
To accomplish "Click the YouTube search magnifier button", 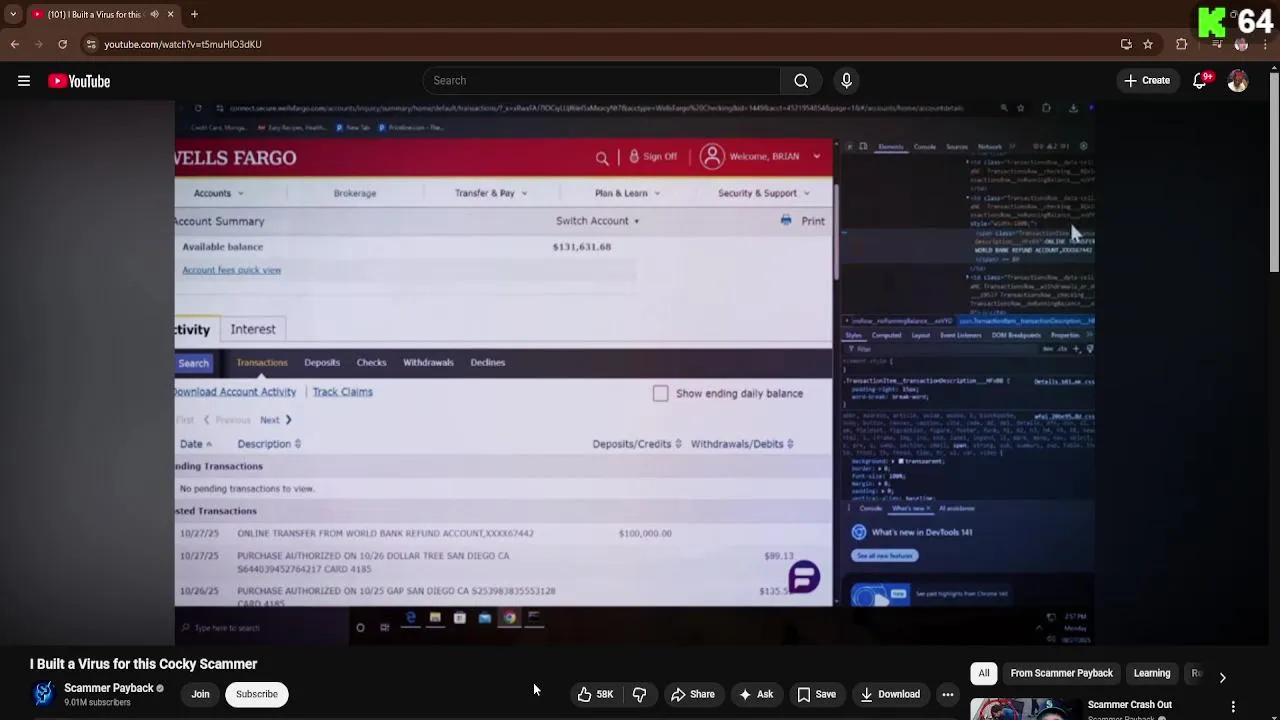I will (x=801, y=81).
